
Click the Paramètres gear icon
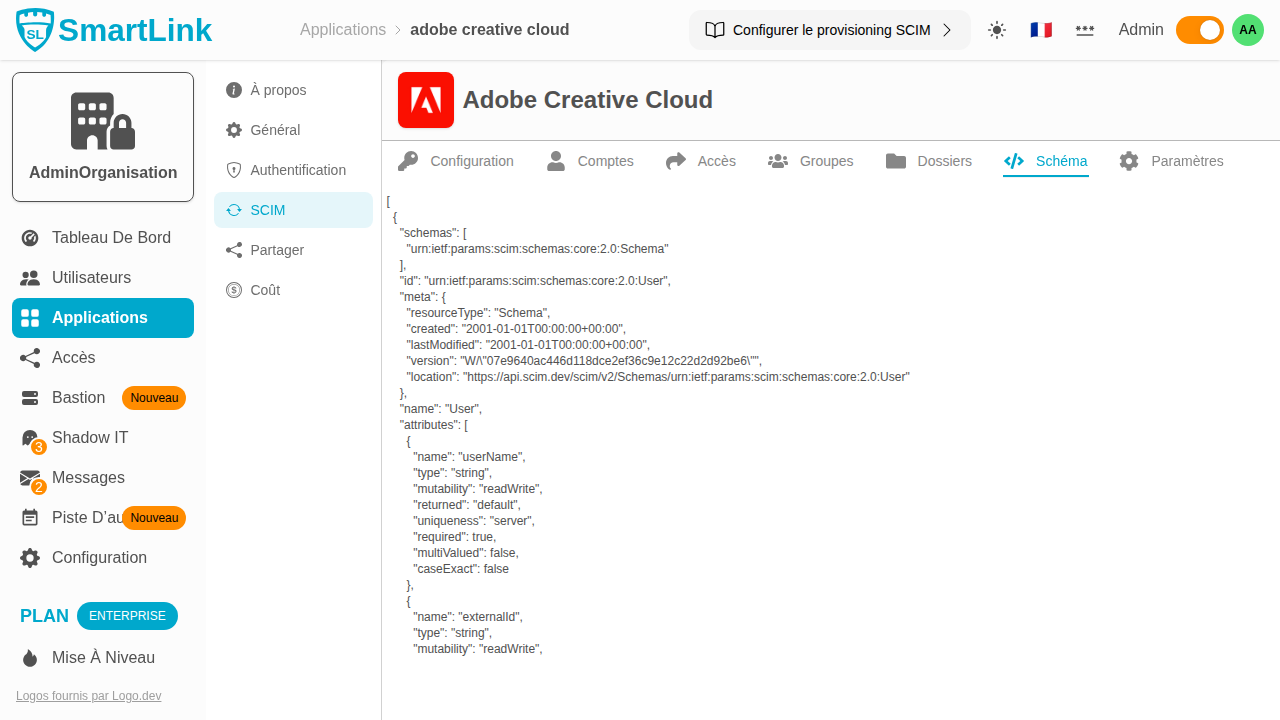coord(1129,161)
